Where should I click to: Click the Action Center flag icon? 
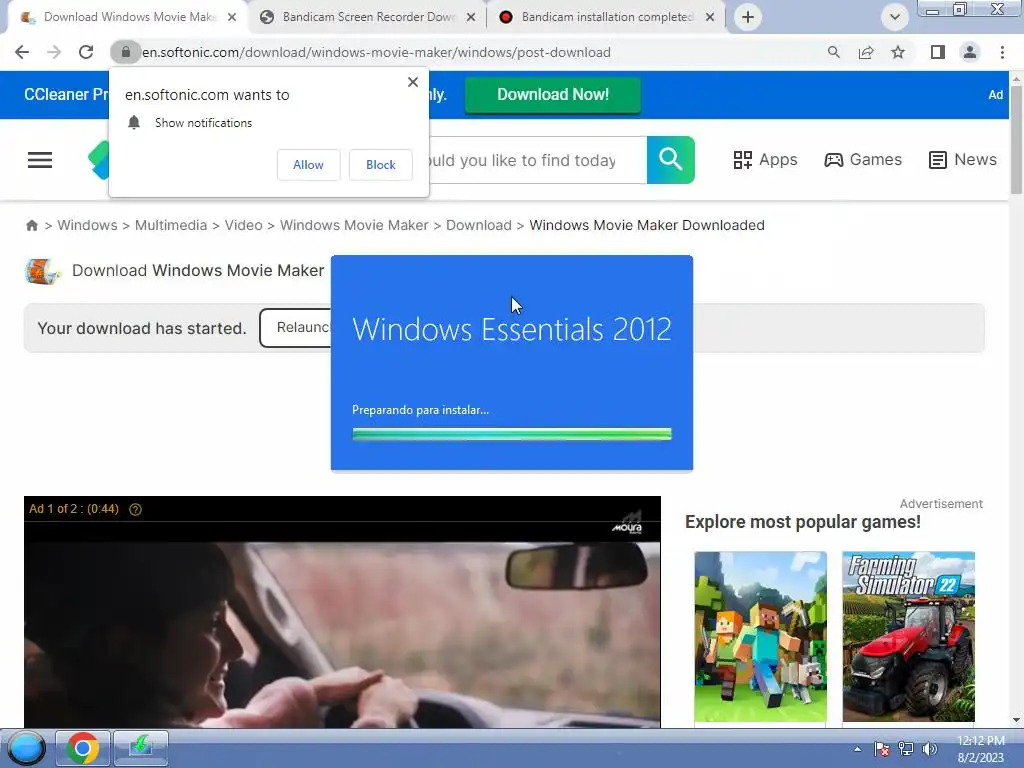pyautogui.click(x=882, y=749)
